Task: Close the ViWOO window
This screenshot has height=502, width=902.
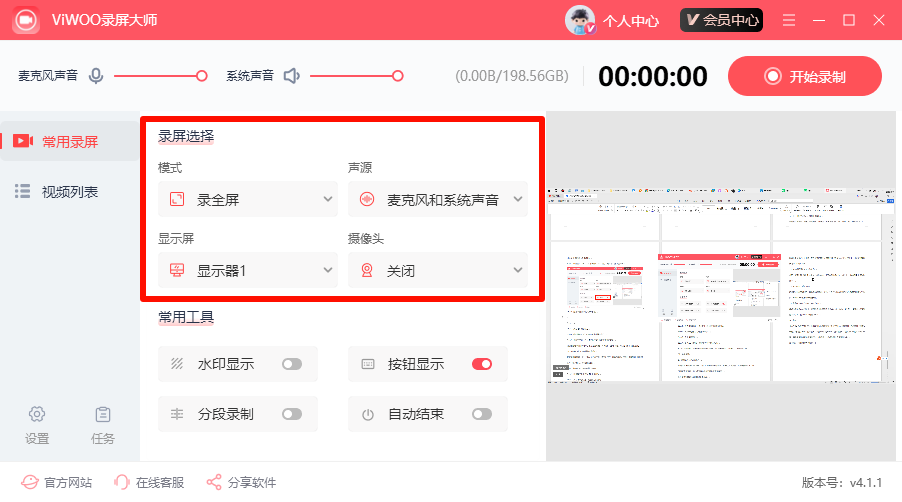Action: pyautogui.click(x=878, y=20)
